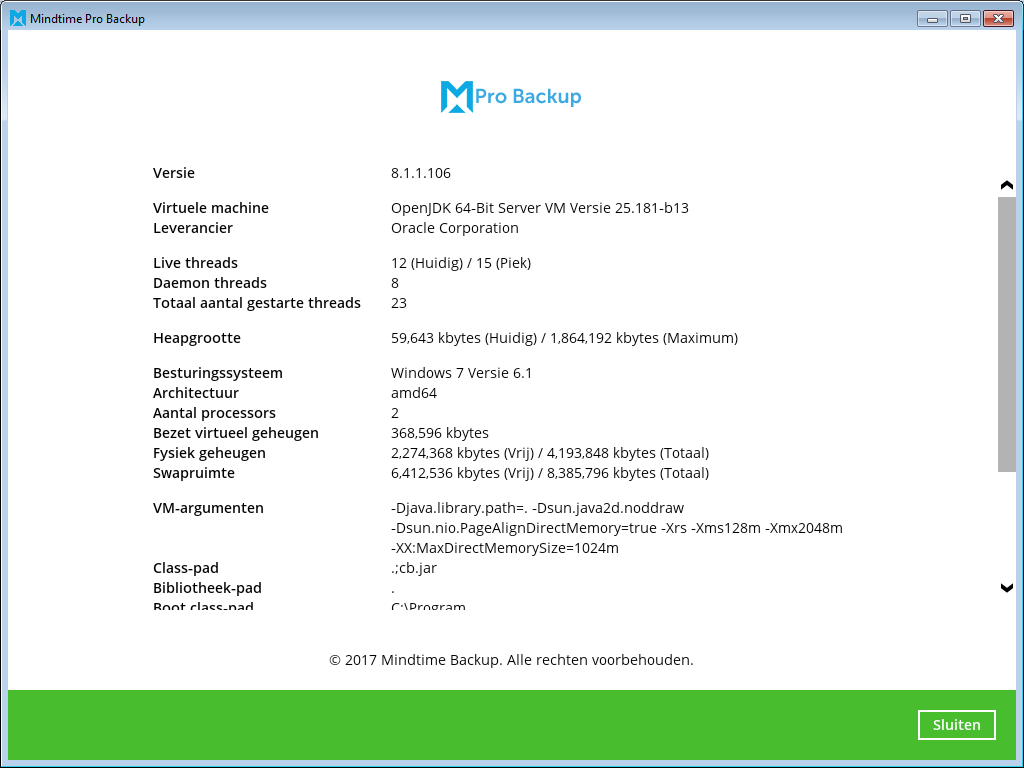Click the '-XX:MaxDirectMemorySize=1024m' line
The image size is (1024, 768).
click(x=504, y=548)
